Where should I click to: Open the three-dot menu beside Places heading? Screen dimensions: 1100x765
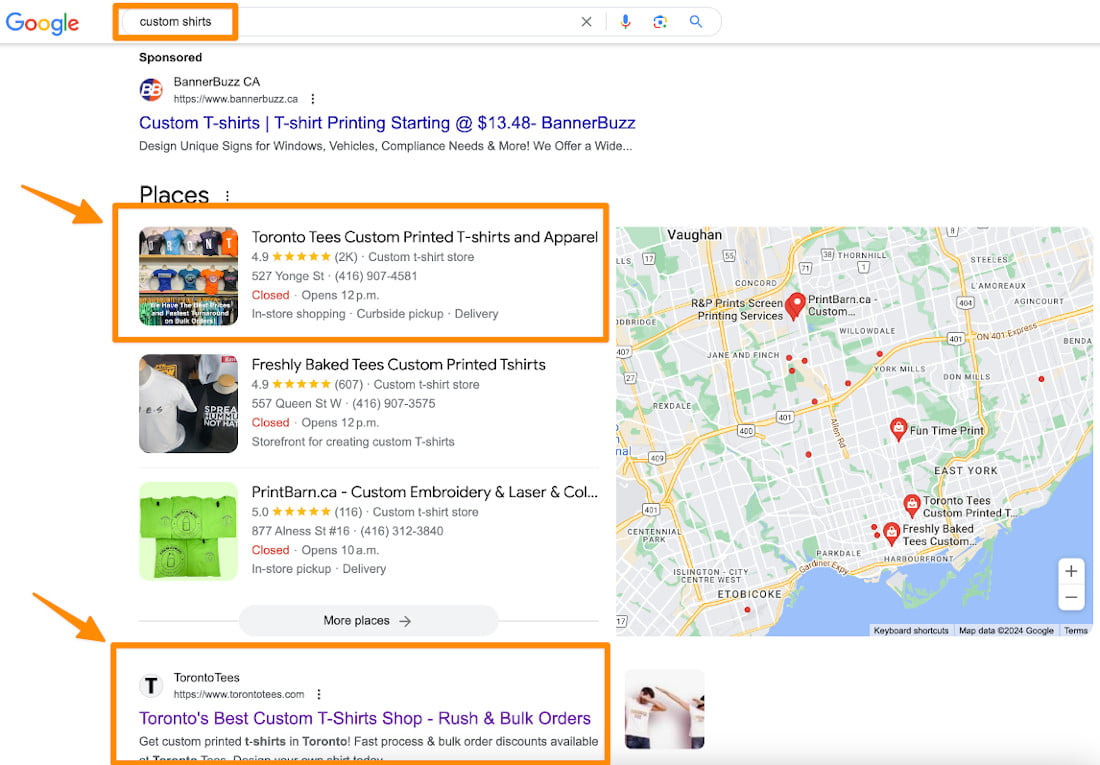coord(227,197)
